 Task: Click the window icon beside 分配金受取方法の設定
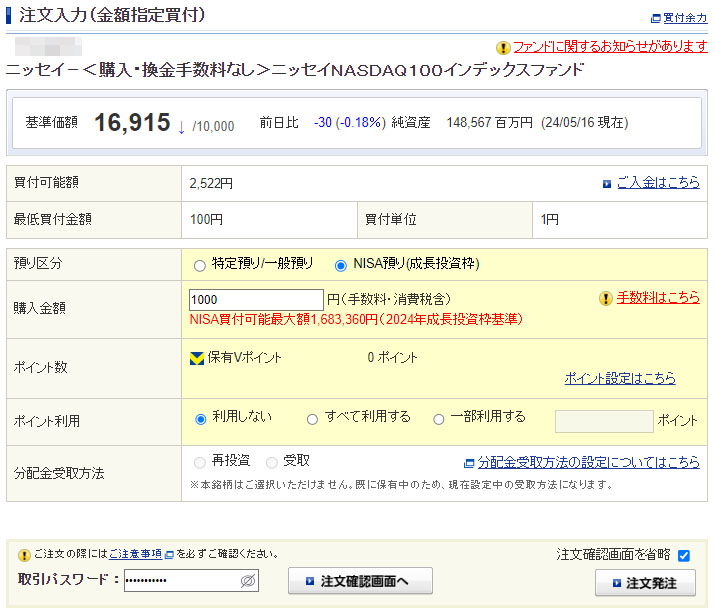[x=469, y=463]
